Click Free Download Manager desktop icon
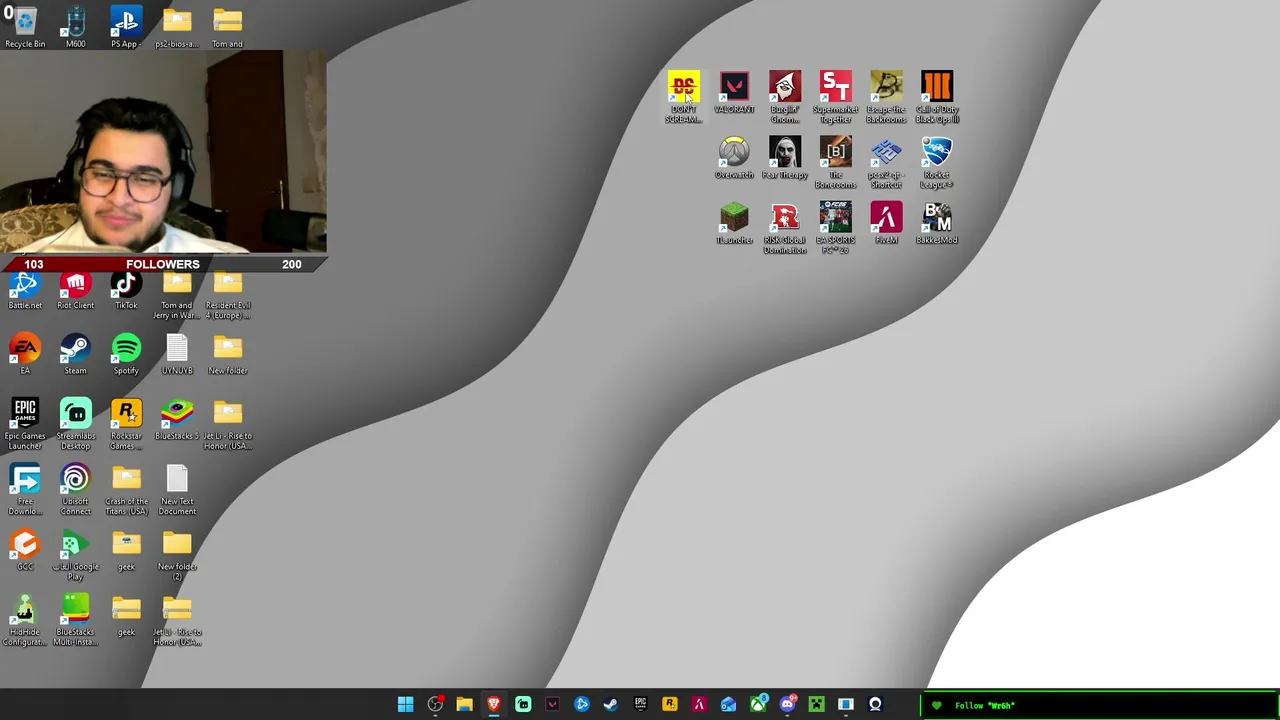Screen dimensions: 1280x720 click(x=25, y=490)
